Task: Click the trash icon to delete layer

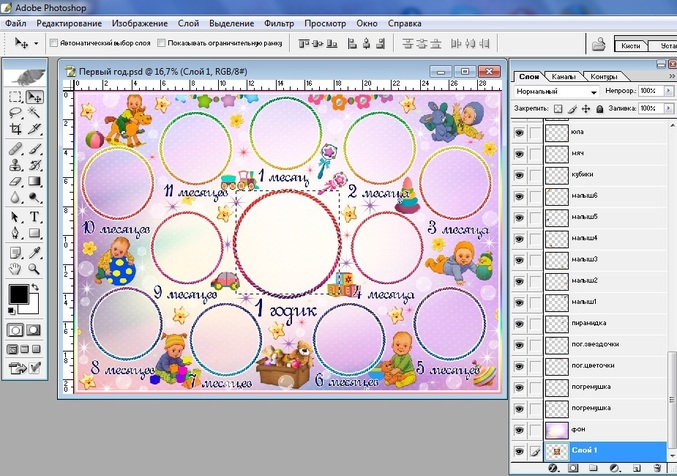Action: click(659, 467)
